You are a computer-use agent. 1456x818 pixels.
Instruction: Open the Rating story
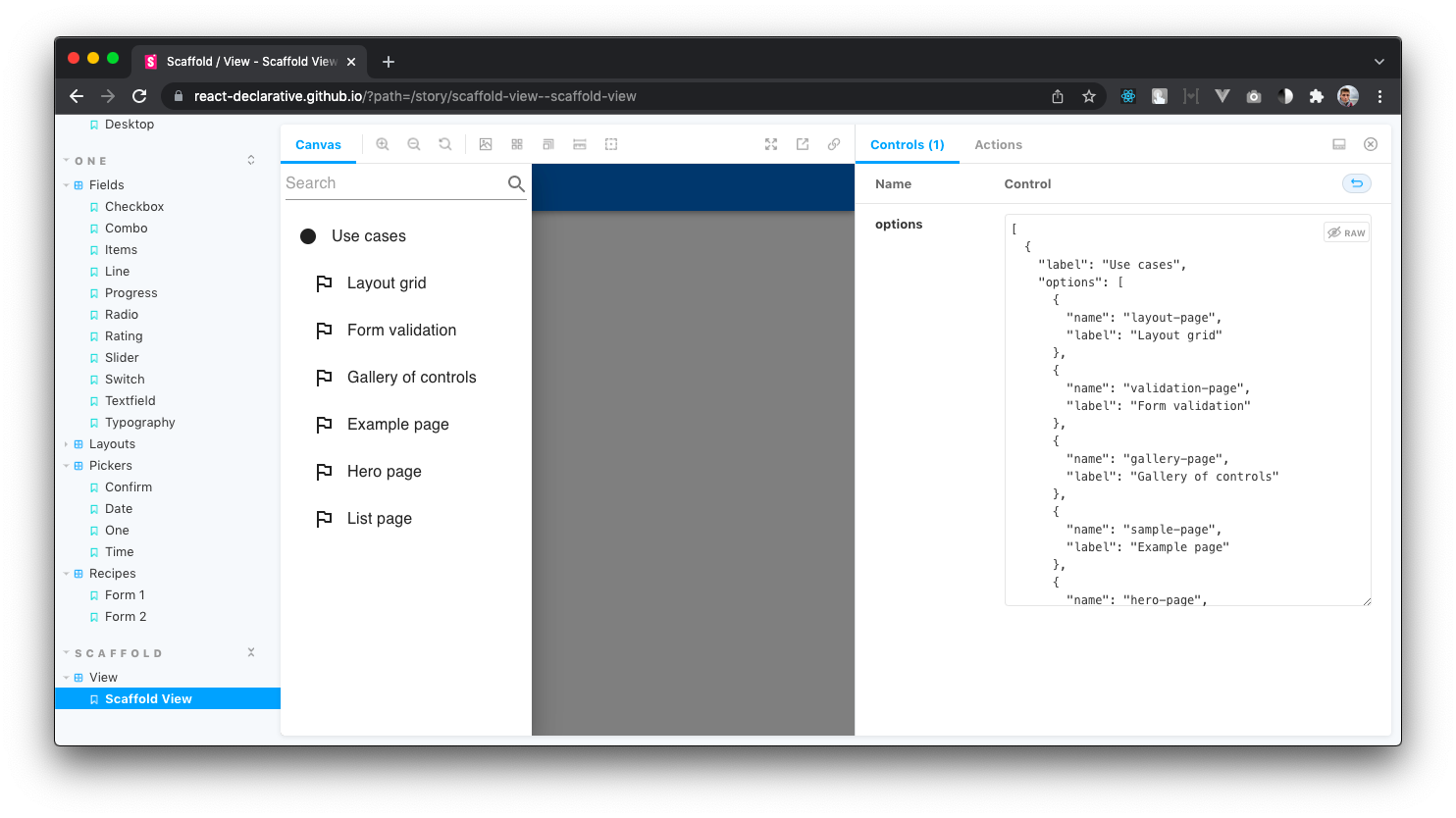pyautogui.click(x=124, y=336)
